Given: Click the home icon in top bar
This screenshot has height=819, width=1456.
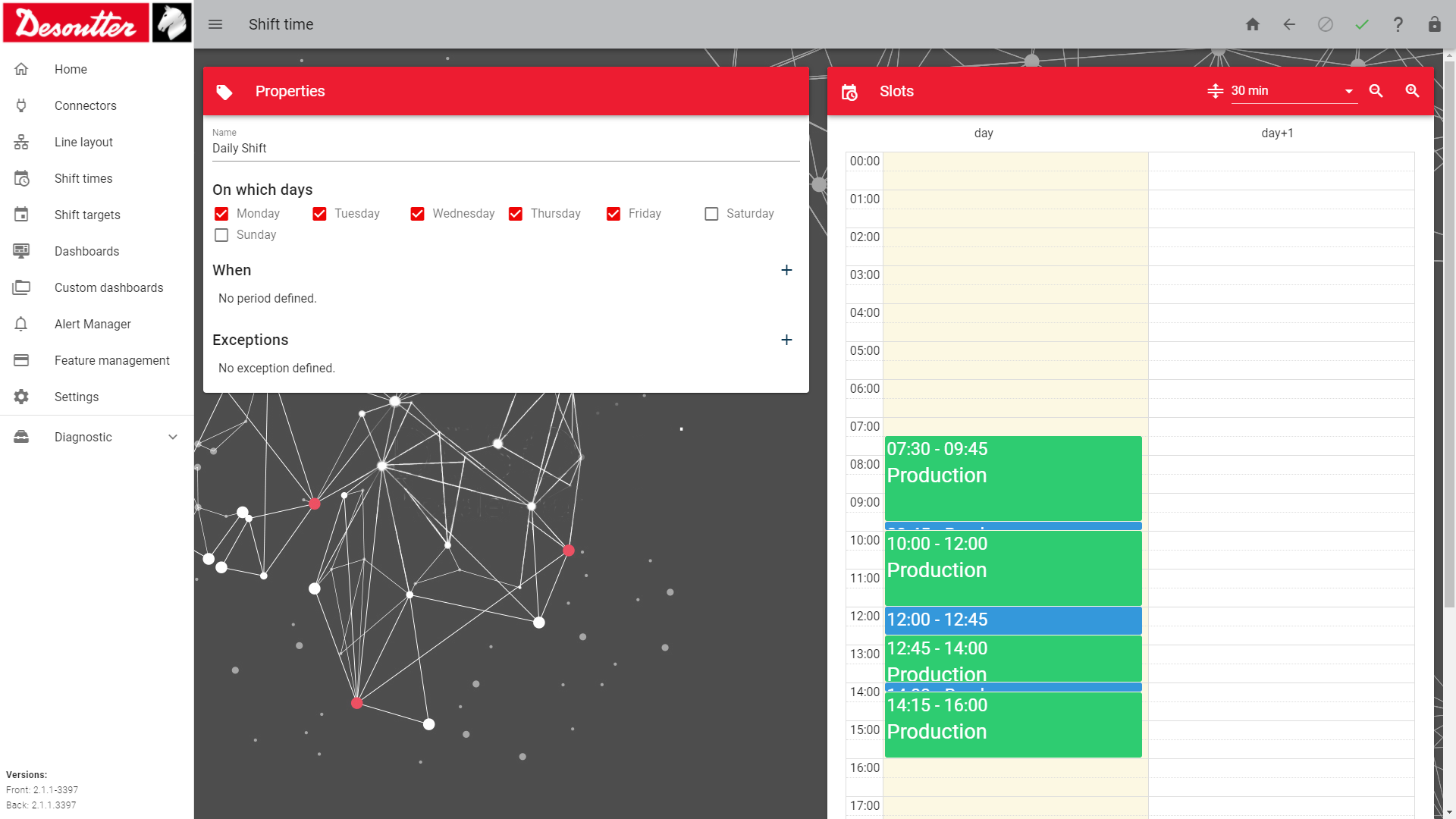Looking at the screenshot, I should 1253,24.
